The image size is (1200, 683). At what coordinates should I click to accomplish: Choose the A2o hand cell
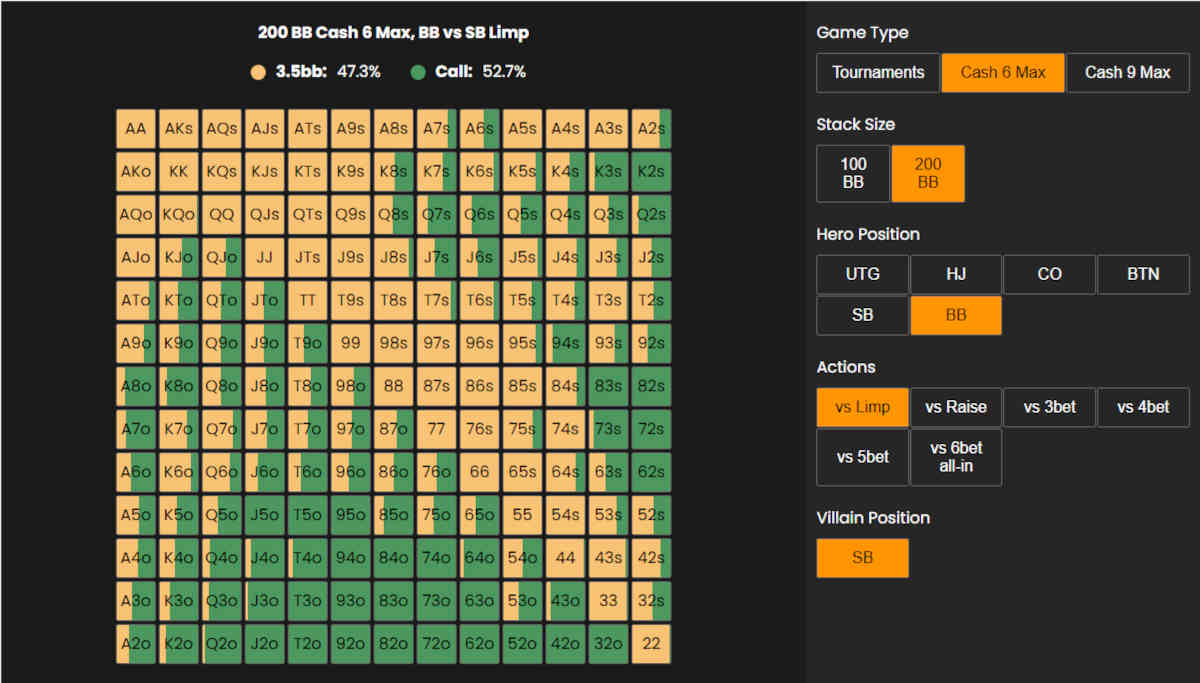click(136, 644)
